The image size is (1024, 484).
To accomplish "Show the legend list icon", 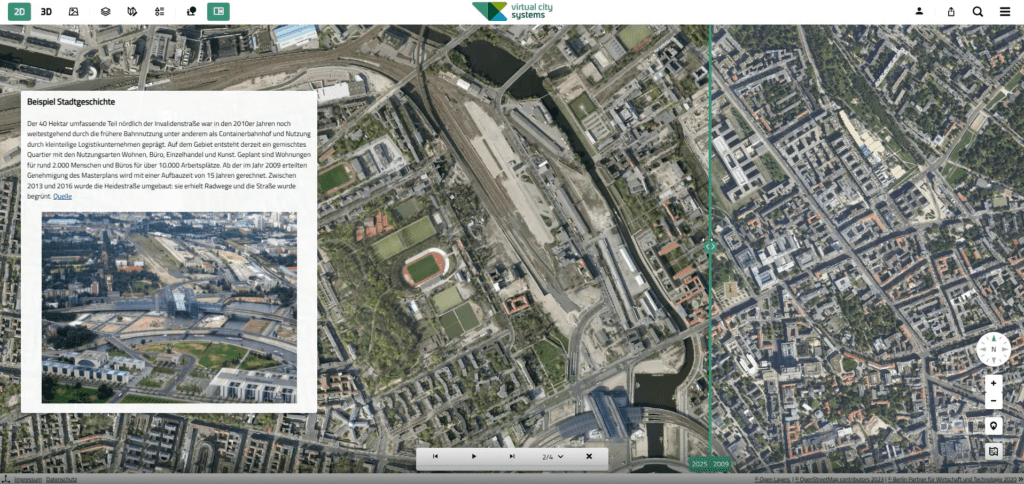I will pos(160,12).
